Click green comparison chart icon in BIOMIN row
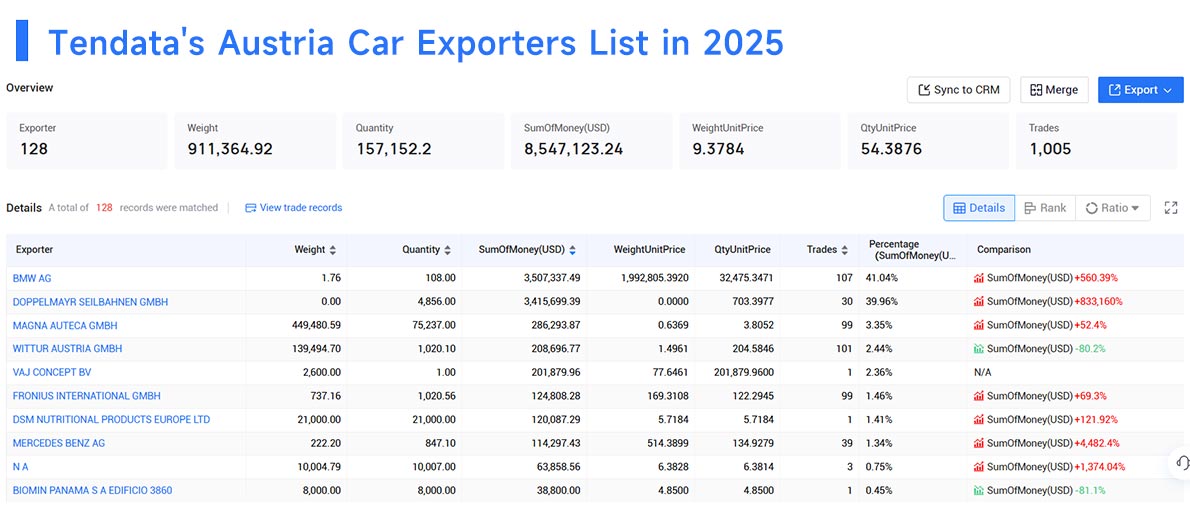 click(979, 490)
